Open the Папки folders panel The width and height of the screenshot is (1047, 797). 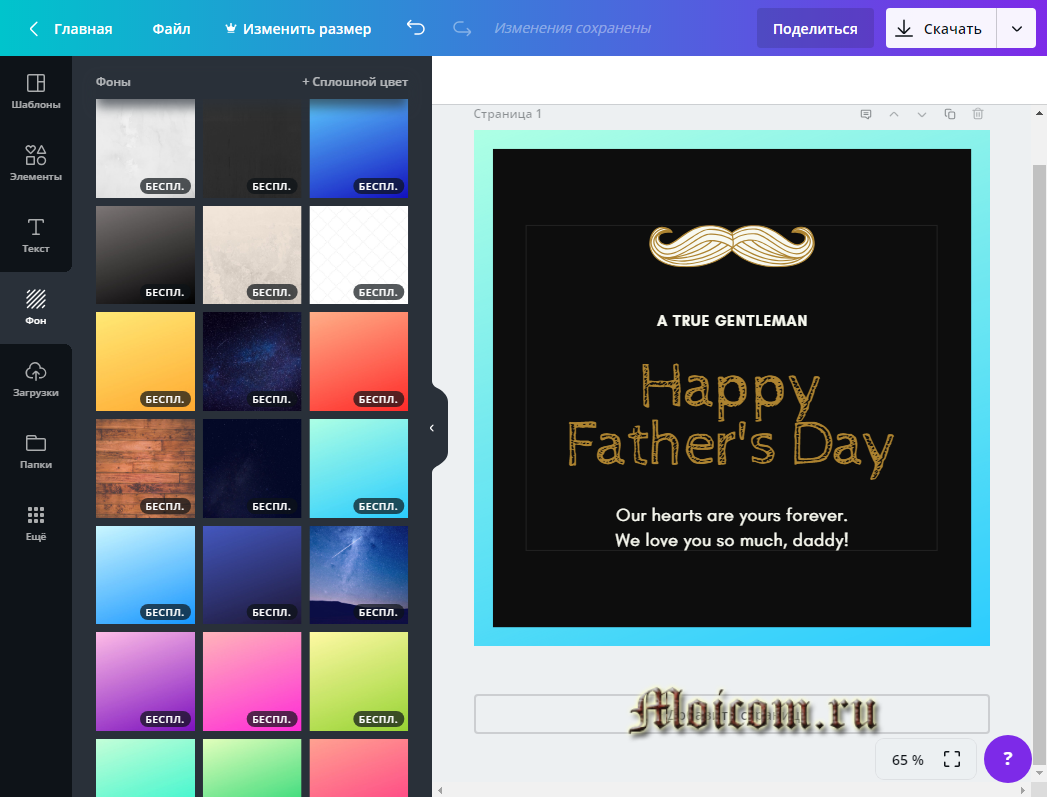tap(36, 451)
